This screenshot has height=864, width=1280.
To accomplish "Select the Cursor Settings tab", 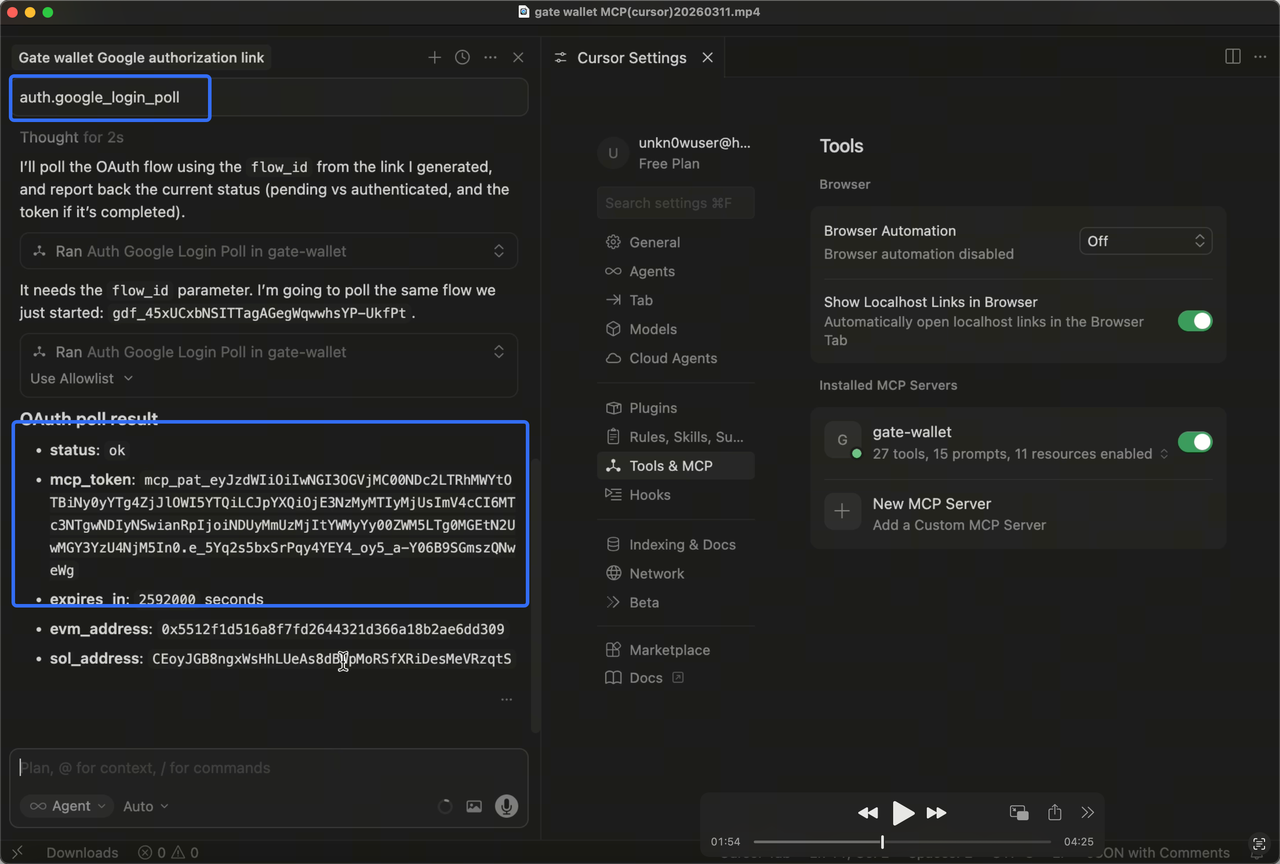I will pos(631,58).
